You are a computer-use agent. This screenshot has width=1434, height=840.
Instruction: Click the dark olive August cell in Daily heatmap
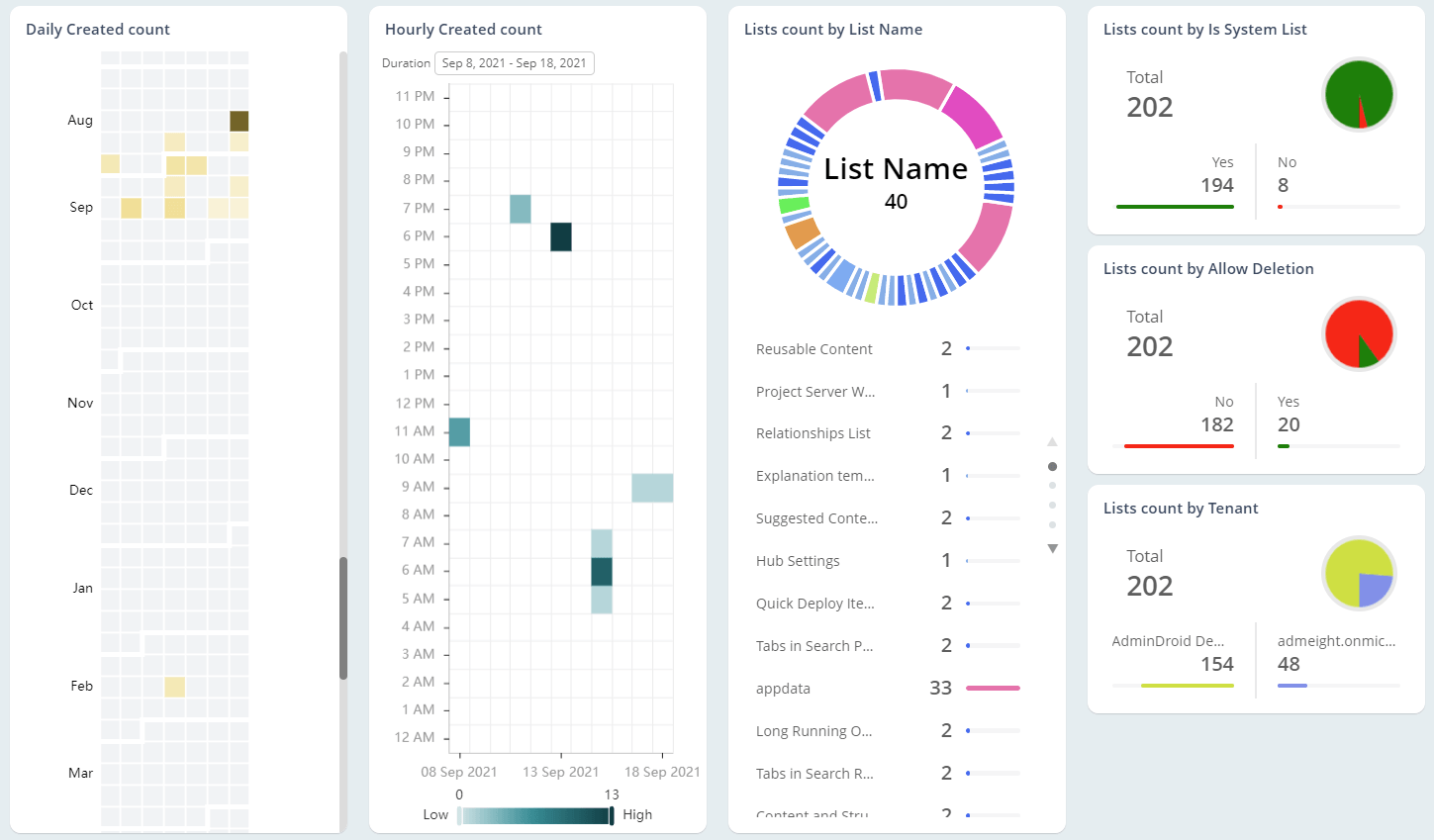237,120
